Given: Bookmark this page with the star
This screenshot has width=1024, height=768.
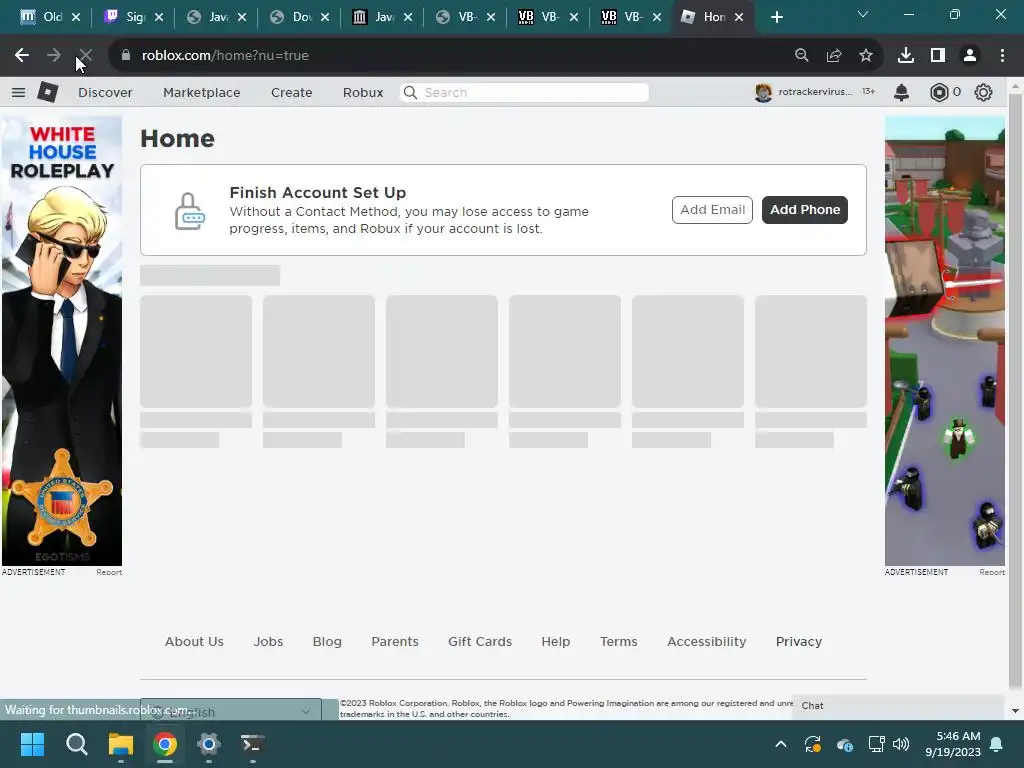Looking at the screenshot, I should 865,56.
